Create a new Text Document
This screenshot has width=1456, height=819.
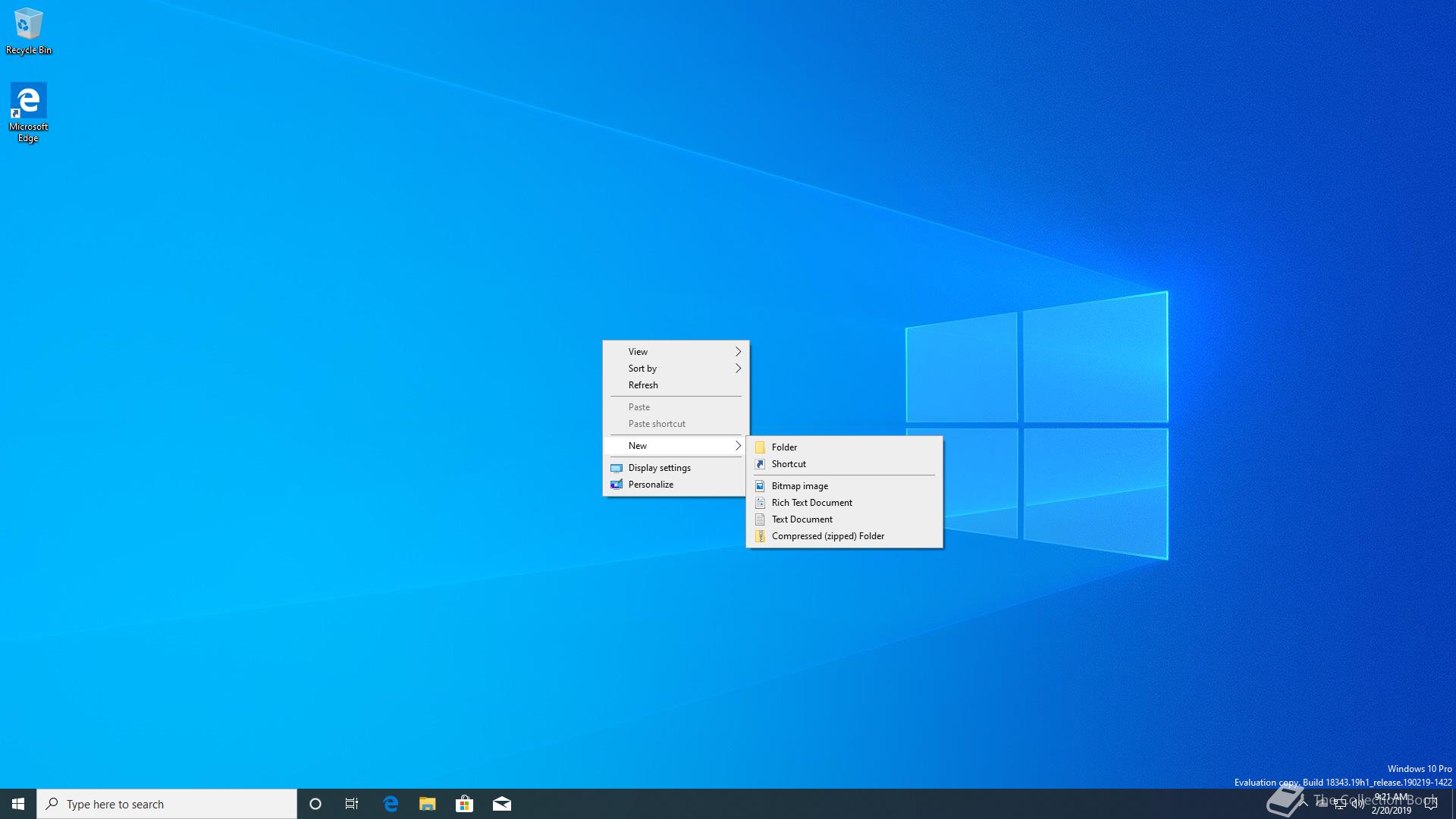tap(845, 519)
